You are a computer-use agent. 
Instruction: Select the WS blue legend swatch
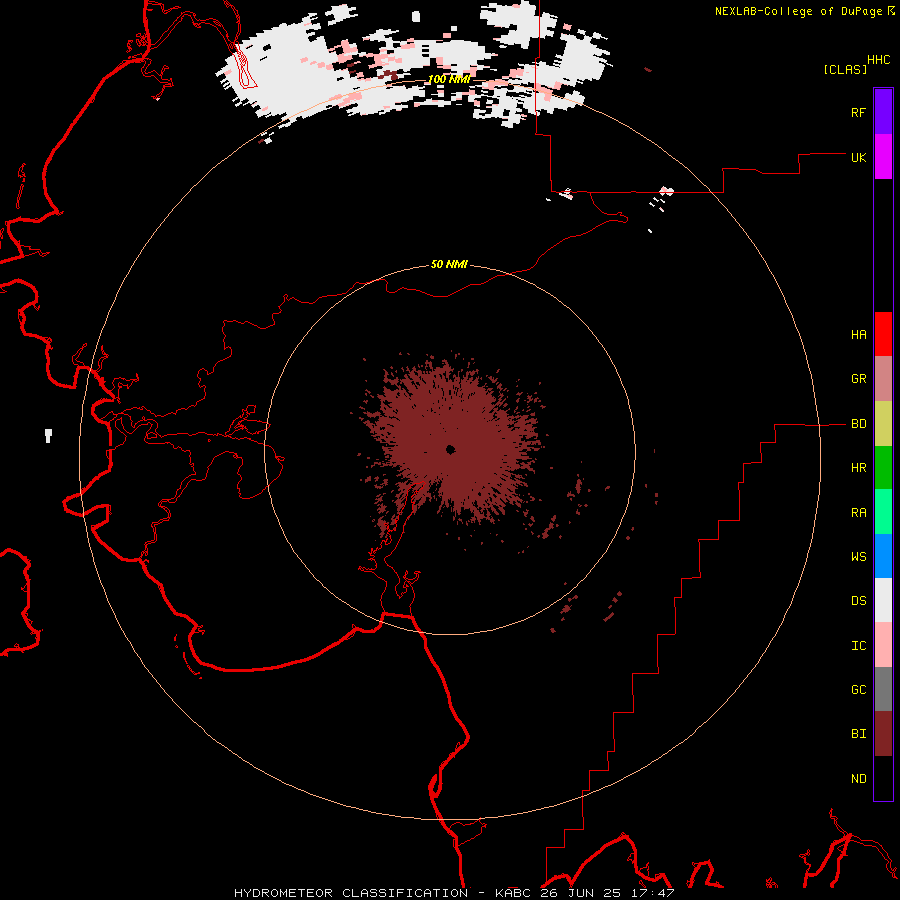pos(883,556)
